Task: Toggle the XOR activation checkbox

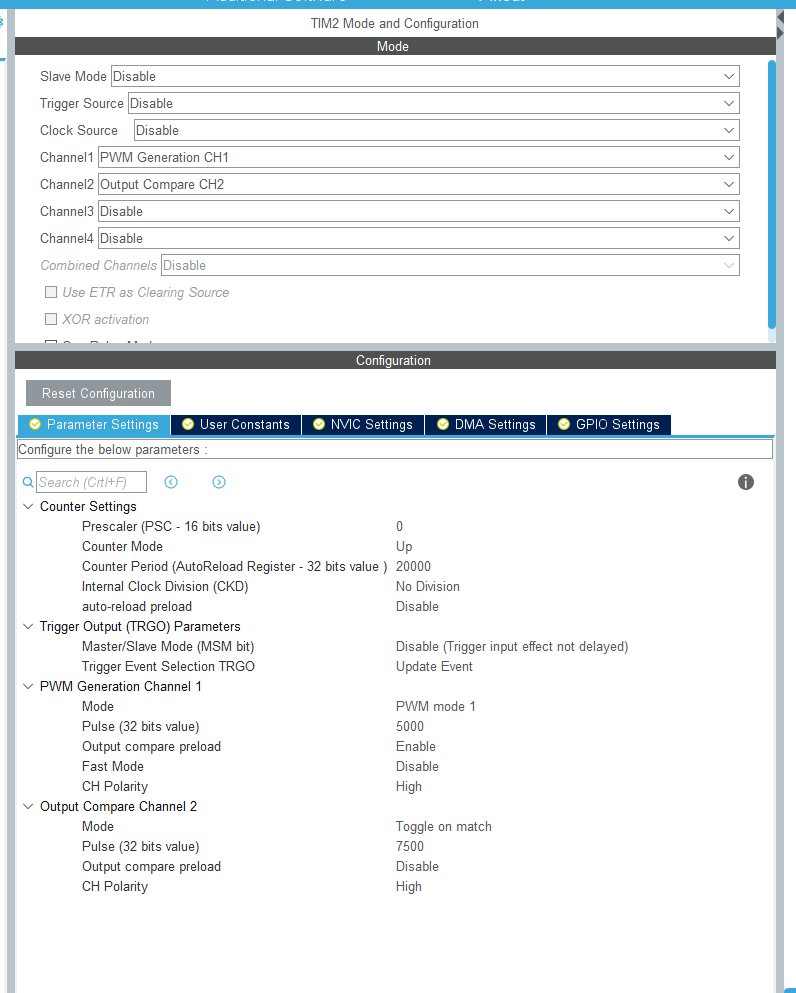Action: point(51,319)
